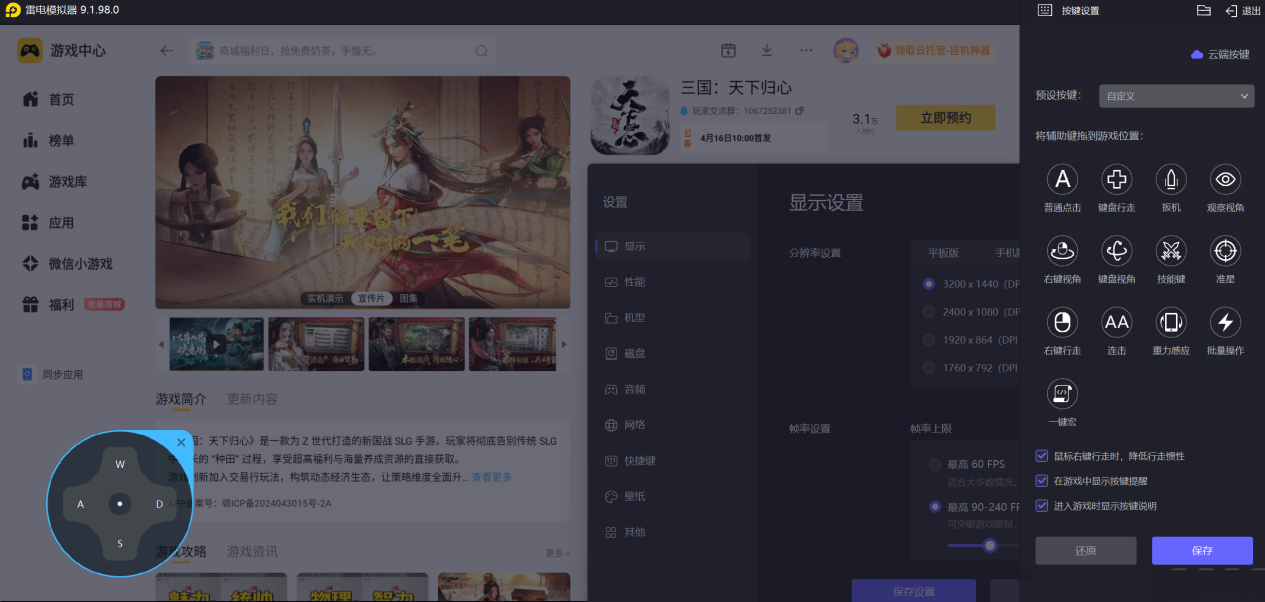
Task: Click the frame rate slider handle
Action: tap(990, 545)
